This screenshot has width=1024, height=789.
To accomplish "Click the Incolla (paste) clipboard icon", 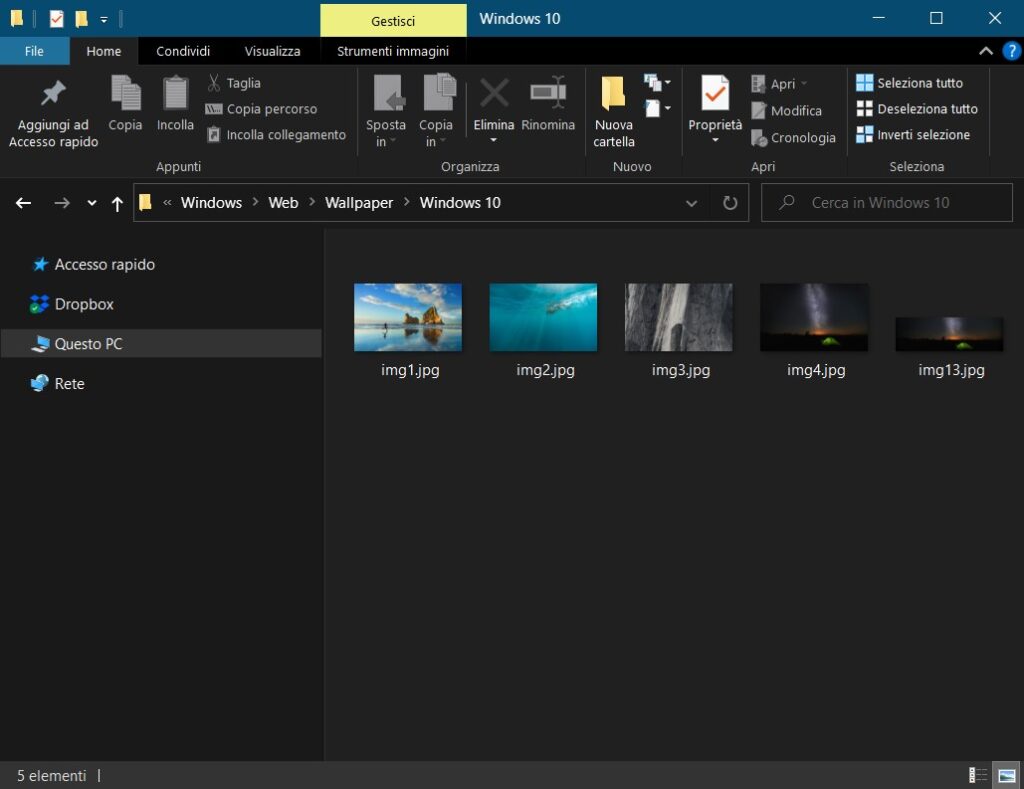I will coord(175,95).
